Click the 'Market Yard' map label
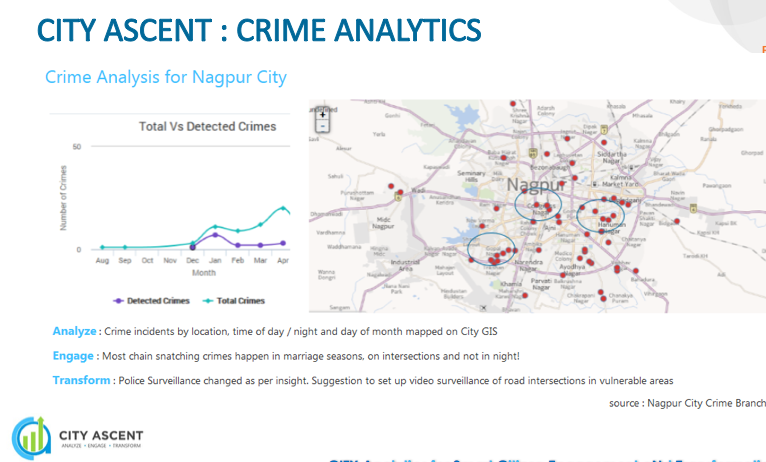This screenshot has height=462, width=766. [620, 185]
